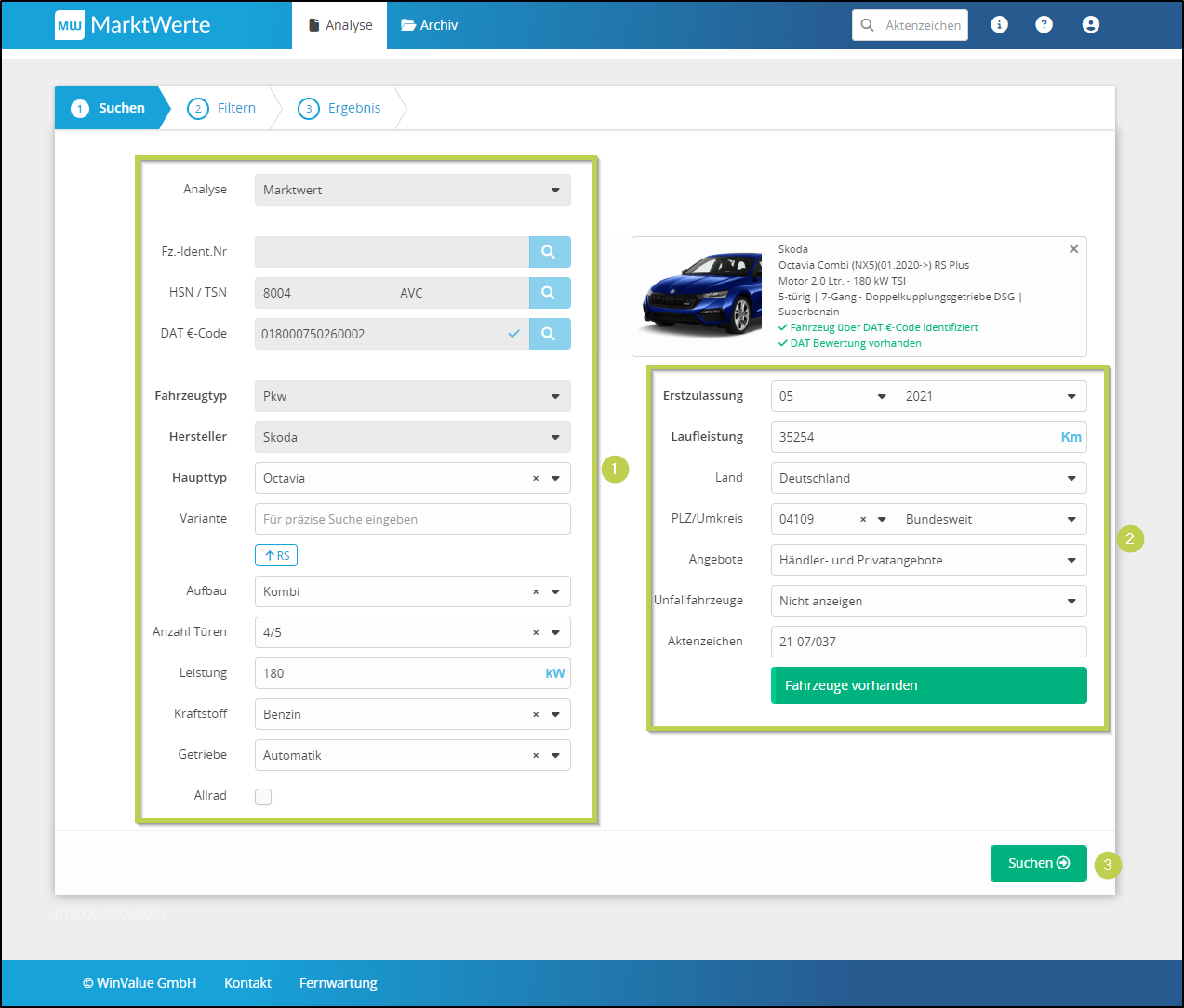This screenshot has height=1008, width=1184.
Task: Click the HSN / TSN search magnifier icon
Action: pos(549,293)
